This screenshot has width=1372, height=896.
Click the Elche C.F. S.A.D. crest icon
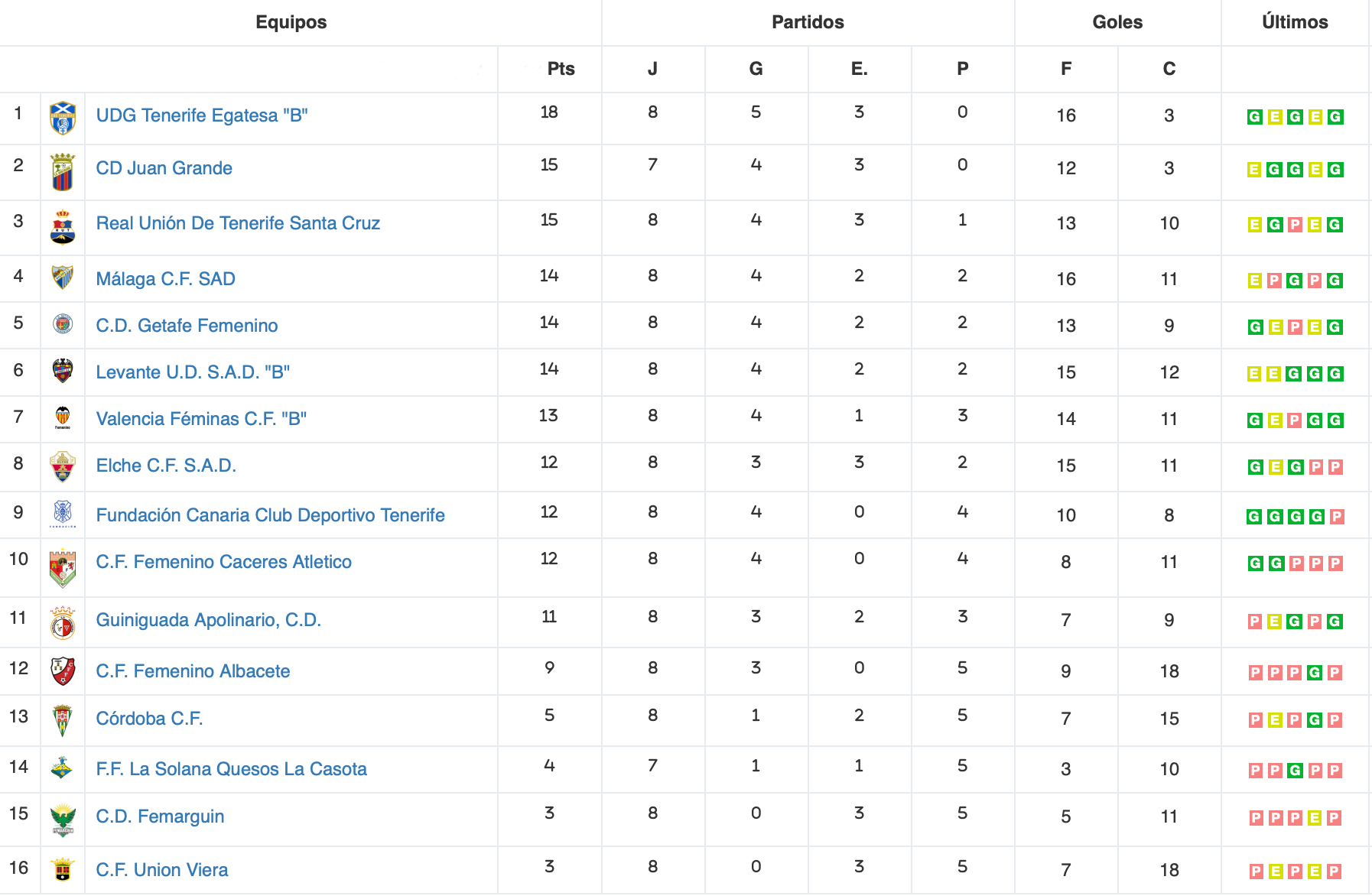point(63,466)
